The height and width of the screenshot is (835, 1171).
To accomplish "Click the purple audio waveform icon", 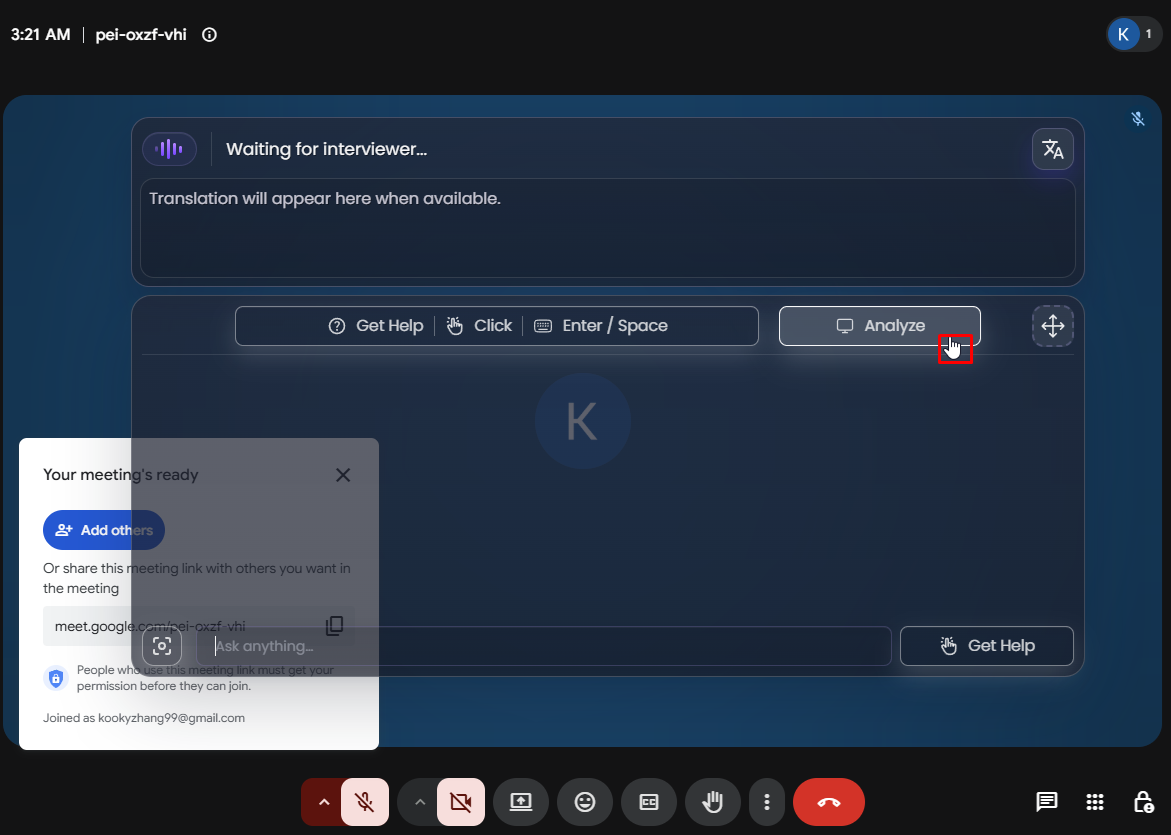I will 170,149.
